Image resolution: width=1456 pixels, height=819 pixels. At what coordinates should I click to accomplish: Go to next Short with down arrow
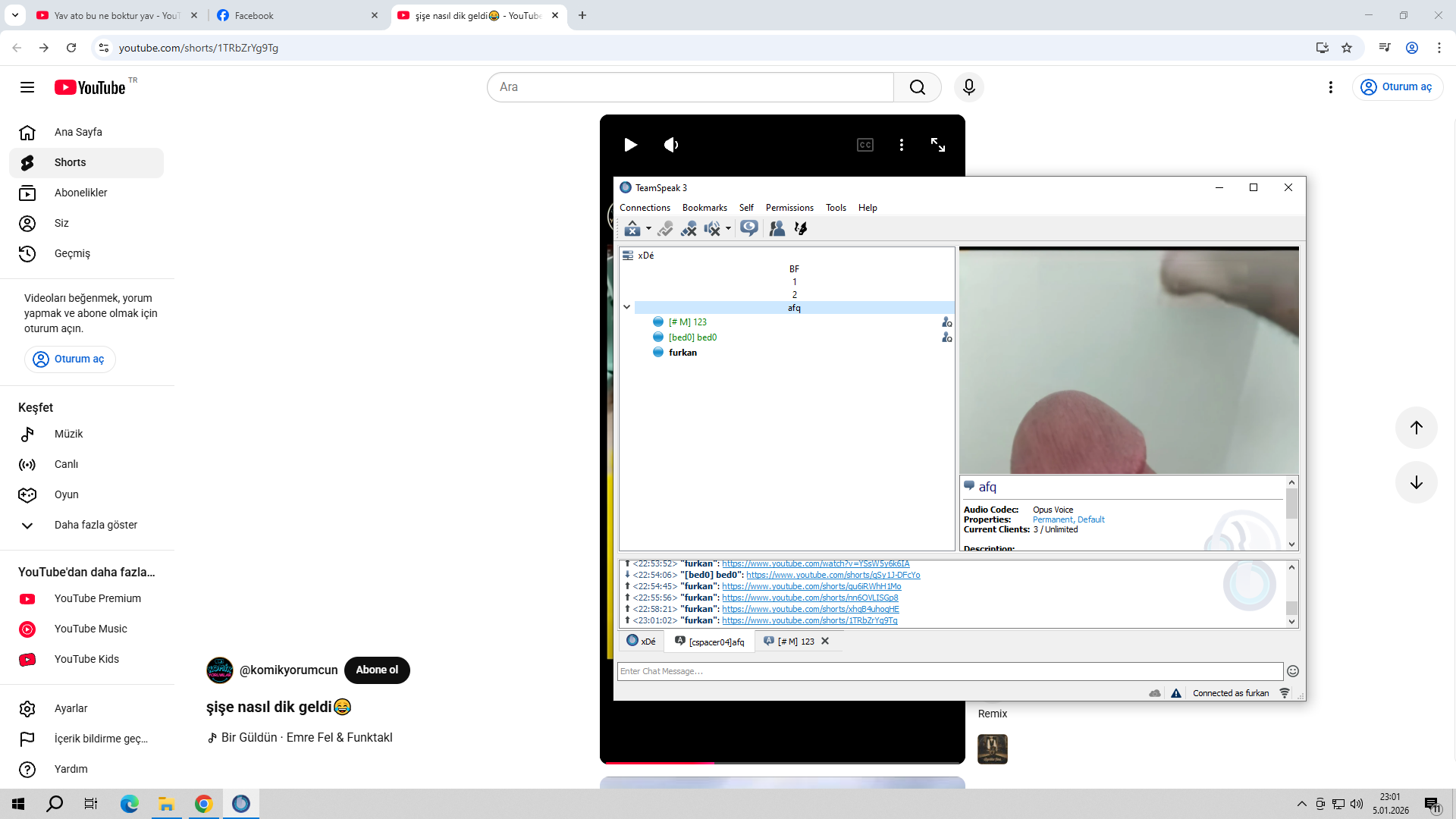tap(1416, 482)
